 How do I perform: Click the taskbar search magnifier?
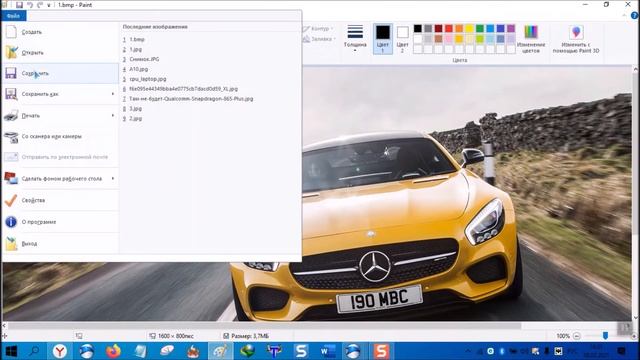click(x=35, y=351)
